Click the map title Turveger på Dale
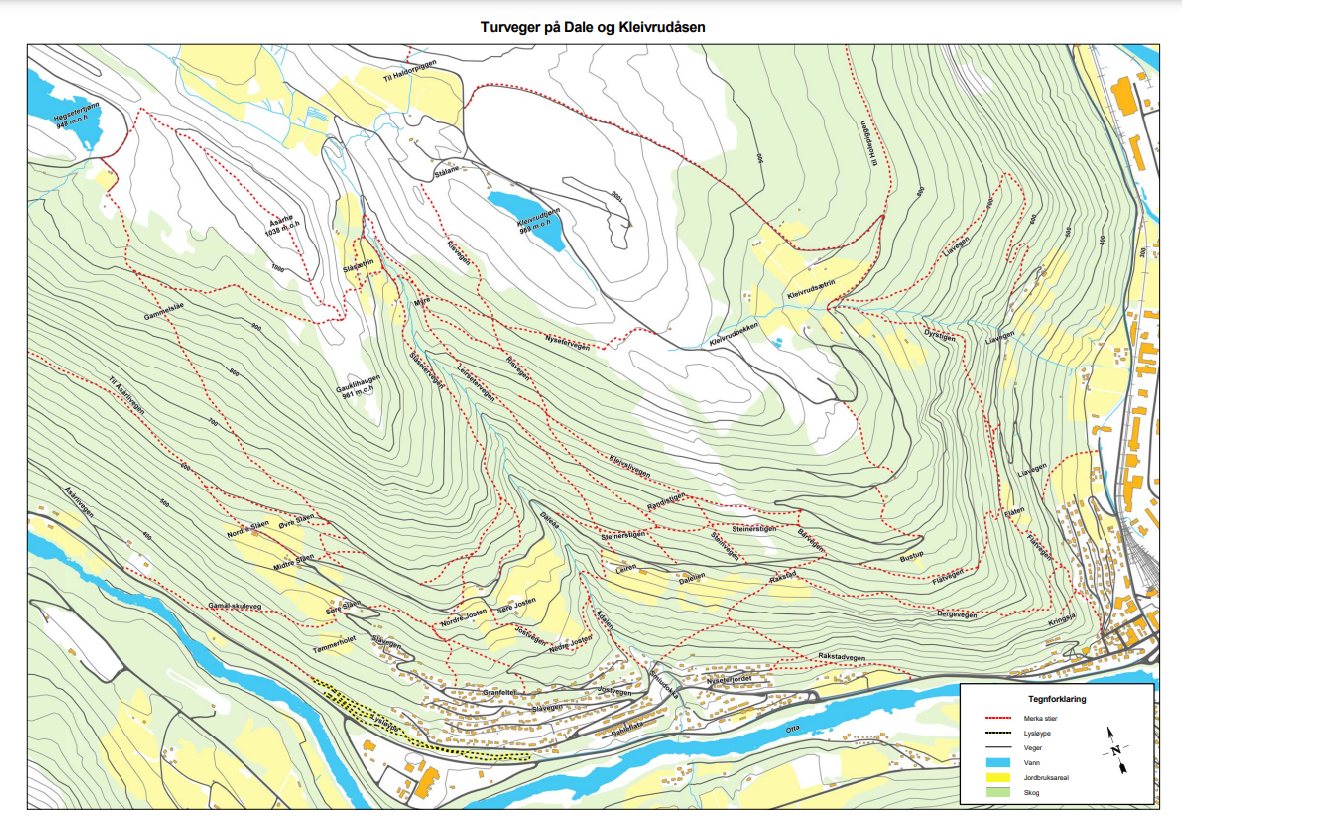The image size is (1344, 840). [x=593, y=27]
